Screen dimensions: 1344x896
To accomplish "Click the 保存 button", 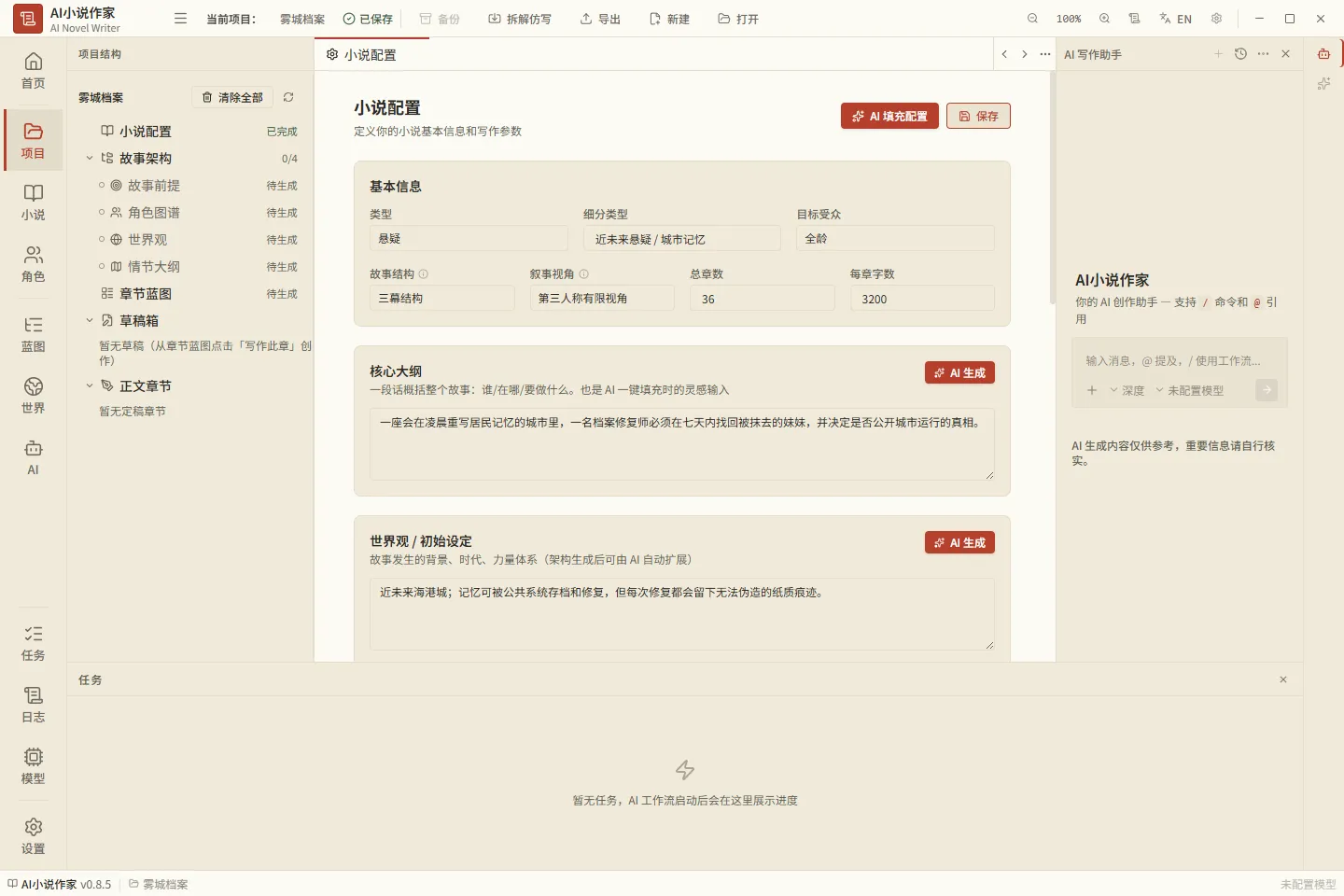I will pos(978,116).
